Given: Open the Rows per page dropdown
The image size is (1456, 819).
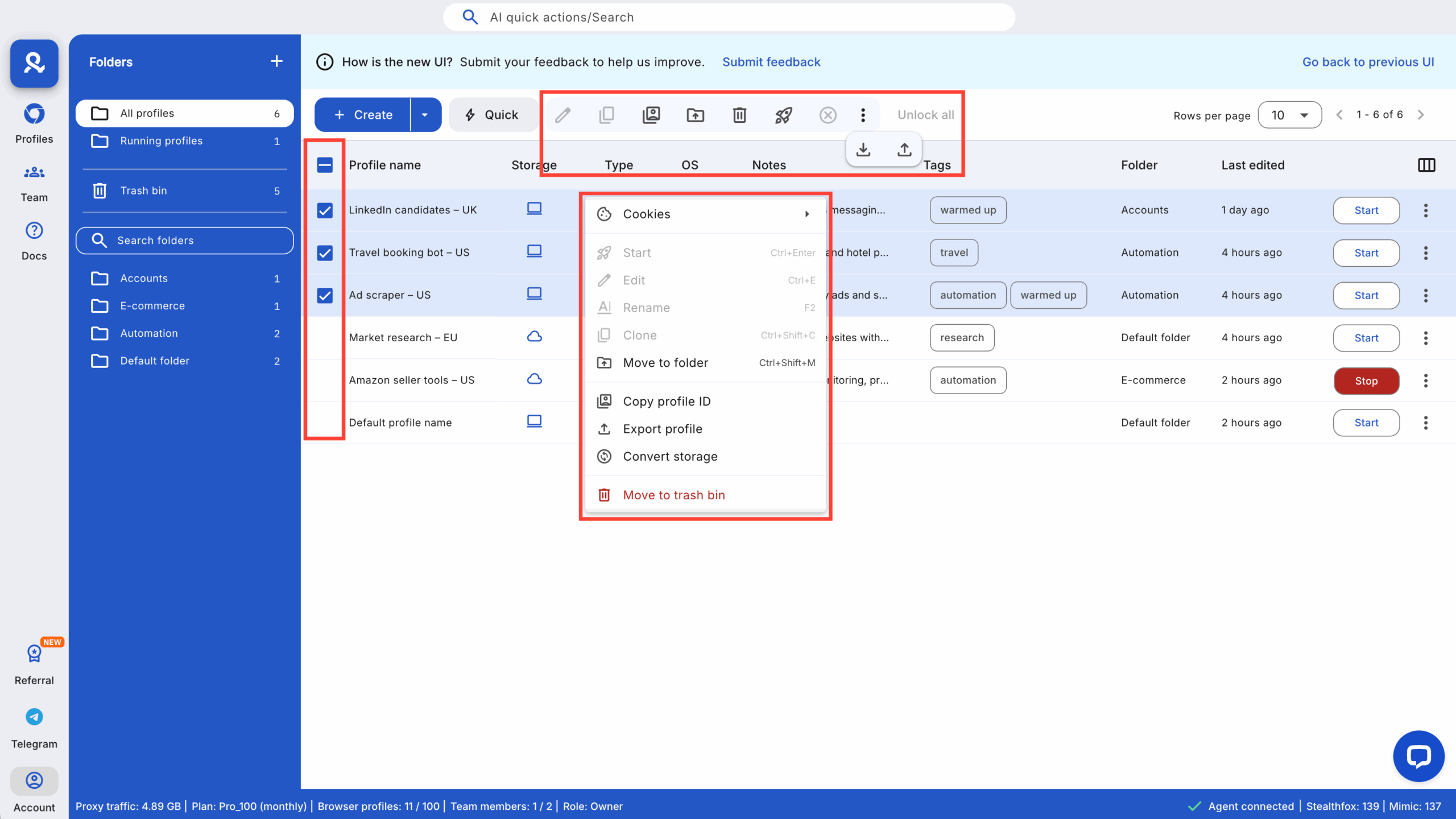Looking at the screenshot, I should 1289,114.
